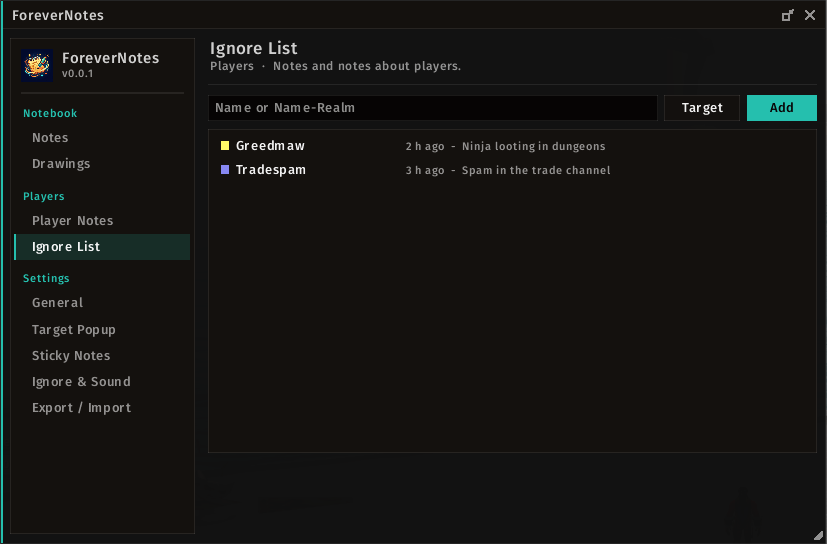
Task: Go to Player Notes
Action: (73, 221)
